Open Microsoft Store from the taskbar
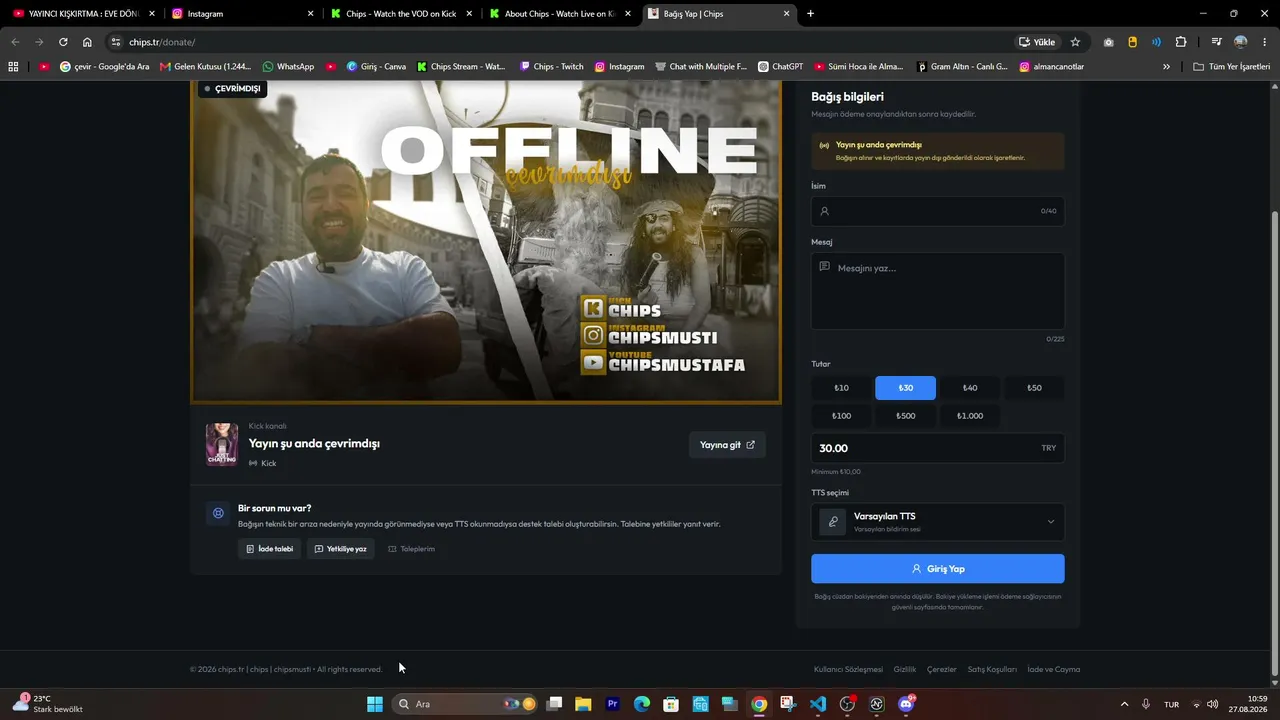The image size is (1280, 720). 671,704
